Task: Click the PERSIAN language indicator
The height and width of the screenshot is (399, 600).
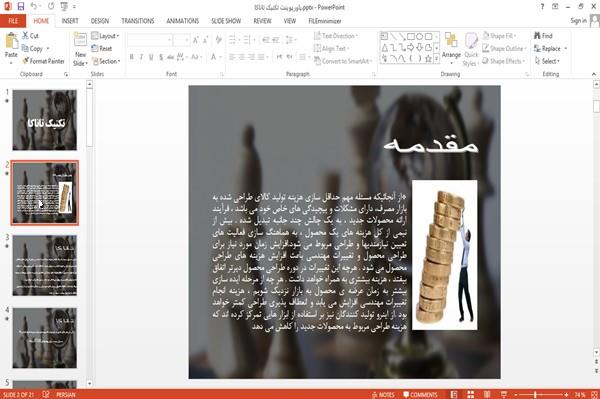Action: point(66,394)
